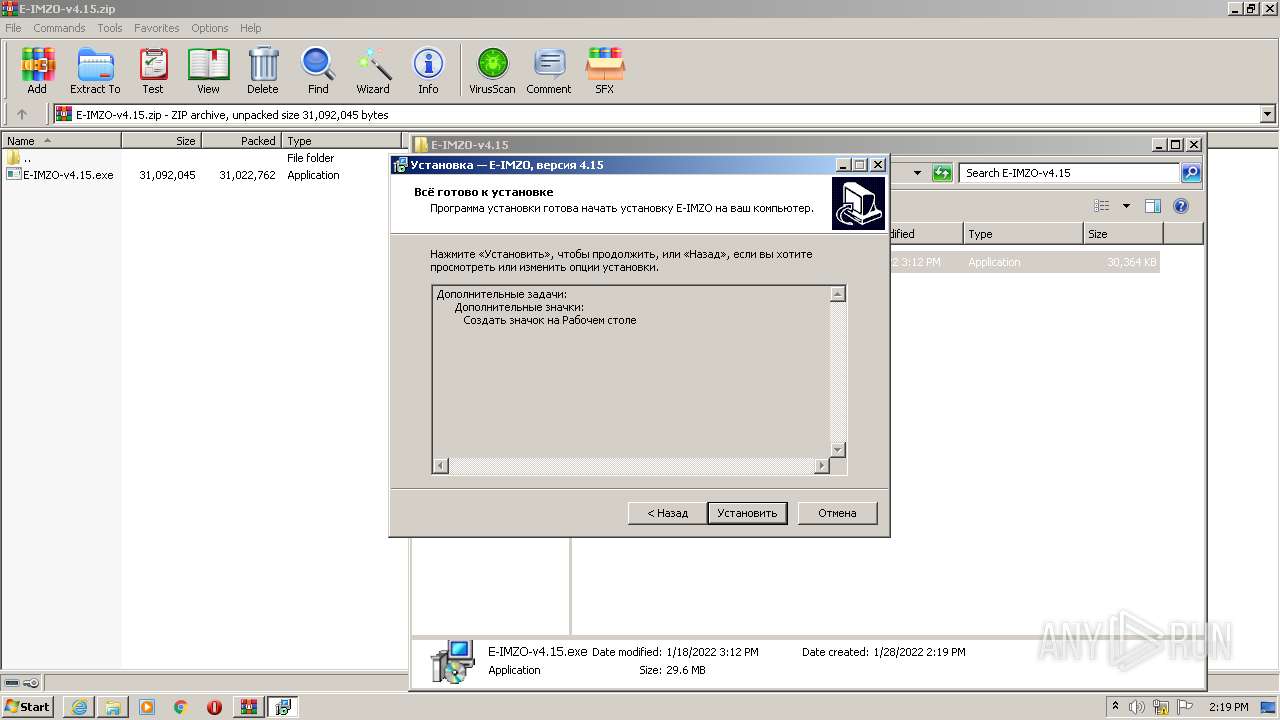Screen dimensions: 1280x720
Task: Sort by Size column in WinRAR
Action: 161,141
